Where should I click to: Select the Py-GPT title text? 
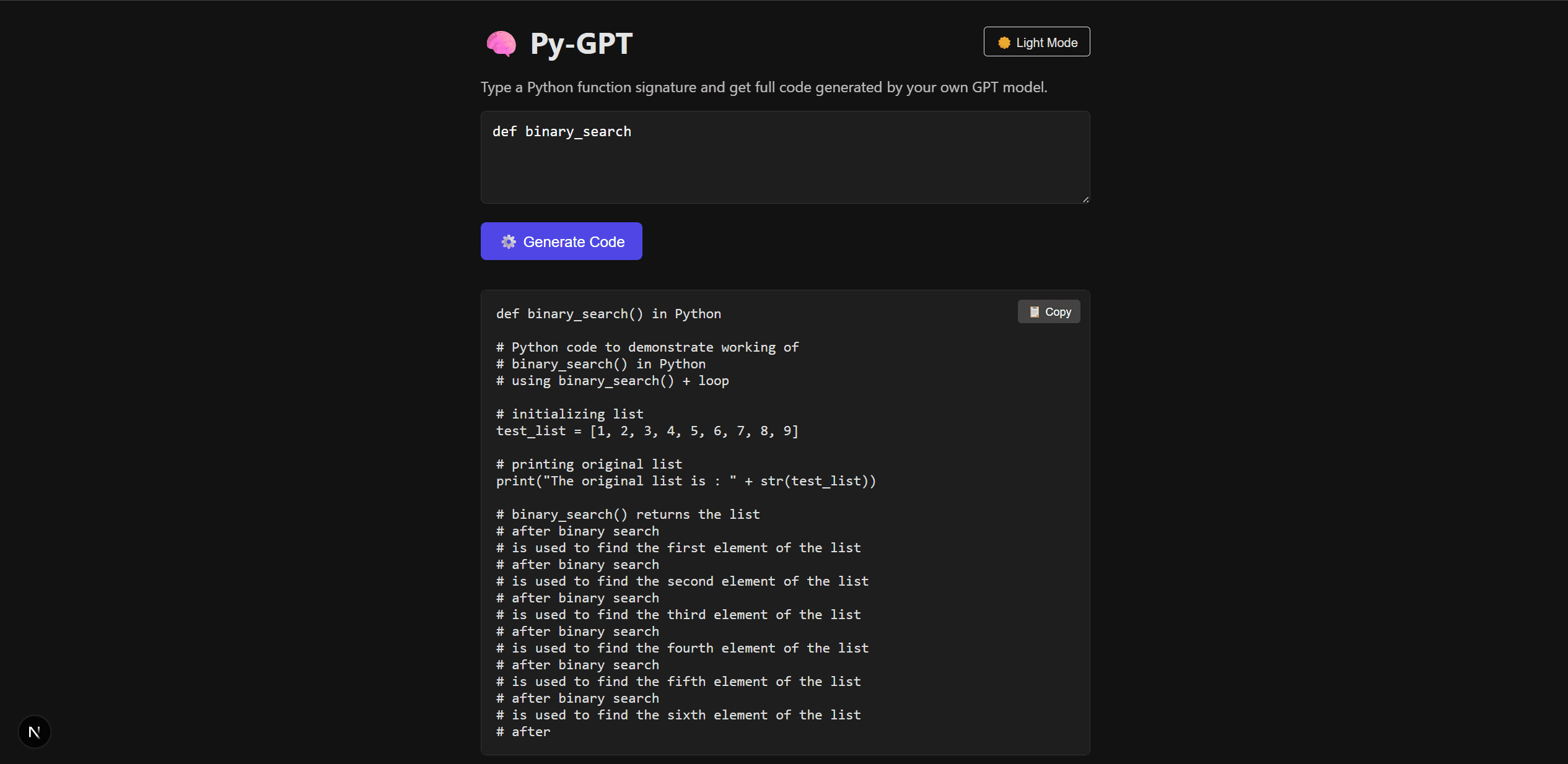(580, 43)
